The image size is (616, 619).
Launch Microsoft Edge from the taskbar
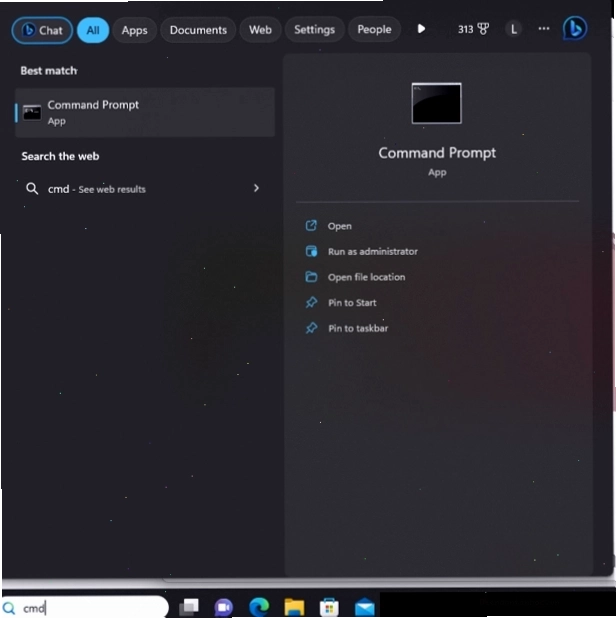coord(259,607)
